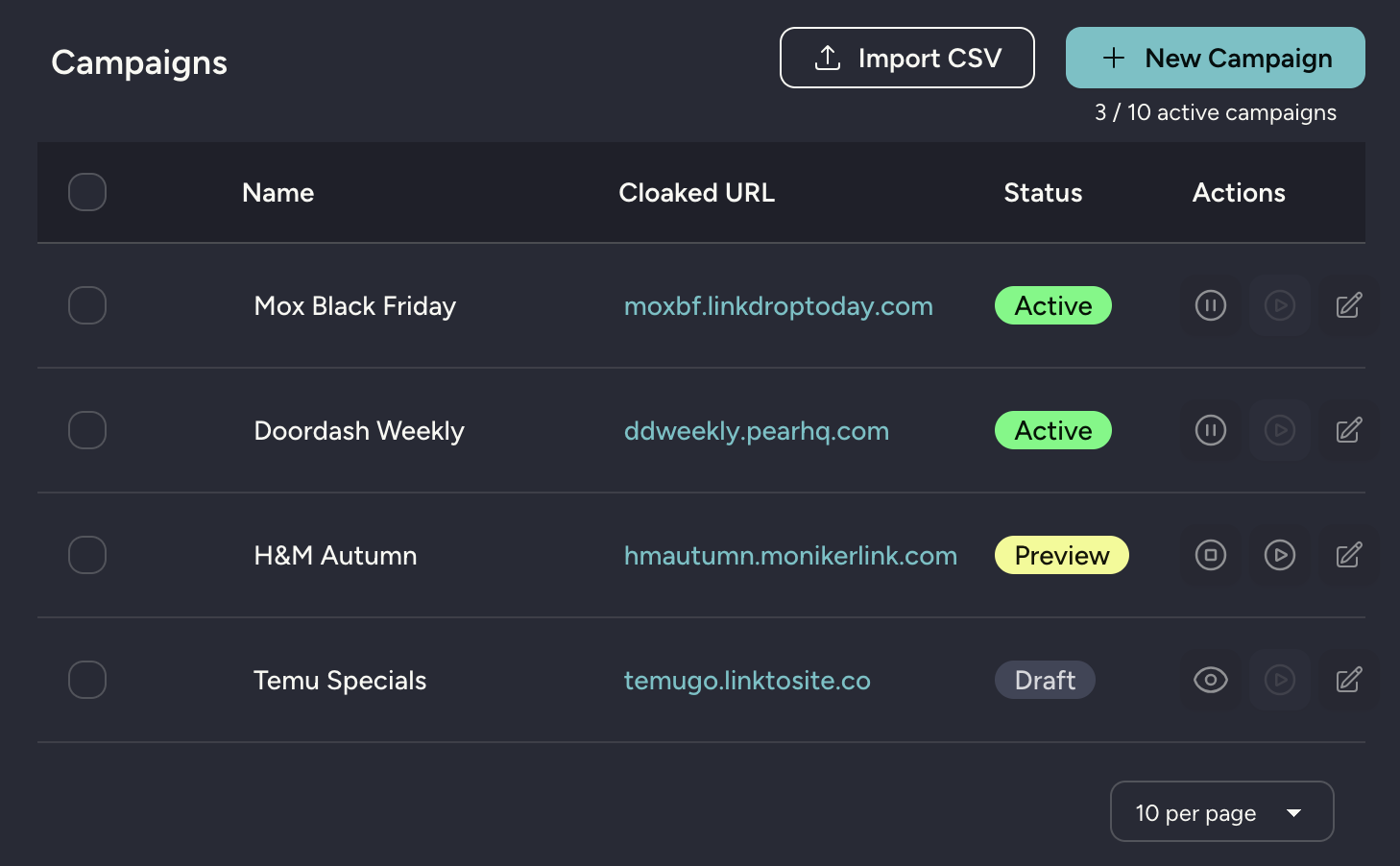Click the Import CSV button
The image size is (1400, 866).
click(905, 58)
